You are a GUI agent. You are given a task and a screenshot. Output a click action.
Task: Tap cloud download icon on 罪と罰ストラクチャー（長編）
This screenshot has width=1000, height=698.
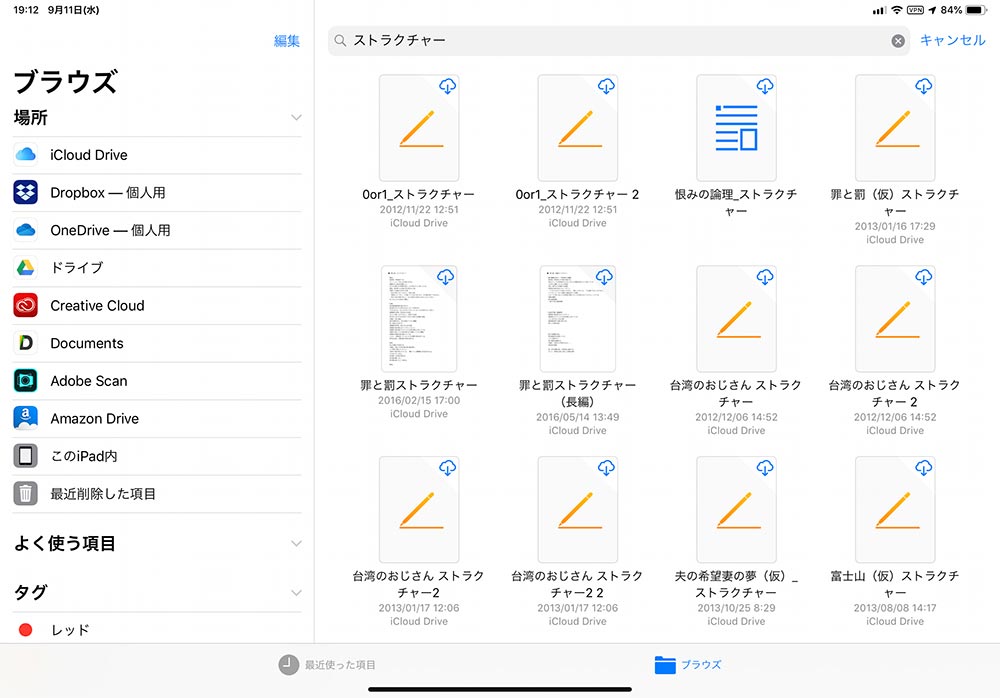pos(605,277)
